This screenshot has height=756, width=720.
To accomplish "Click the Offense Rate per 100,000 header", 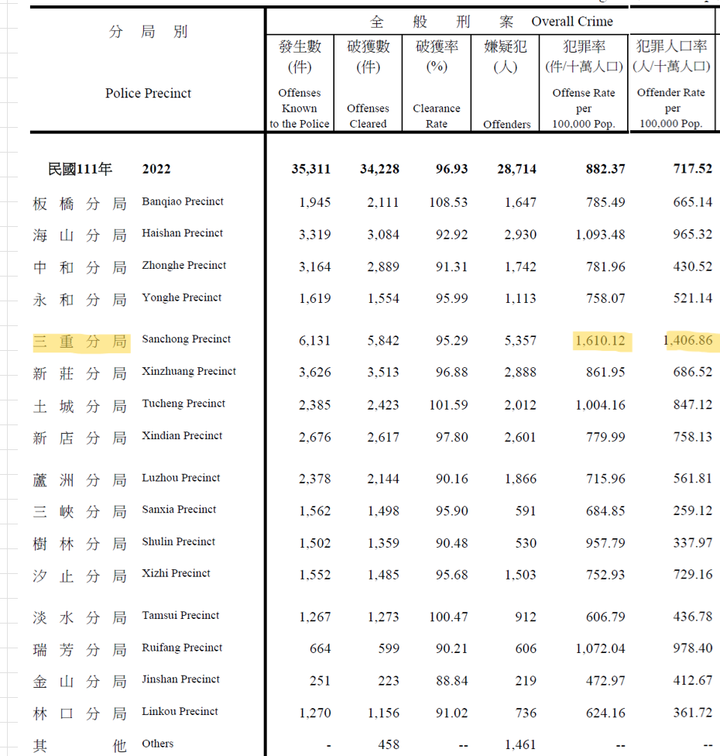I will (x=584, y=108).
